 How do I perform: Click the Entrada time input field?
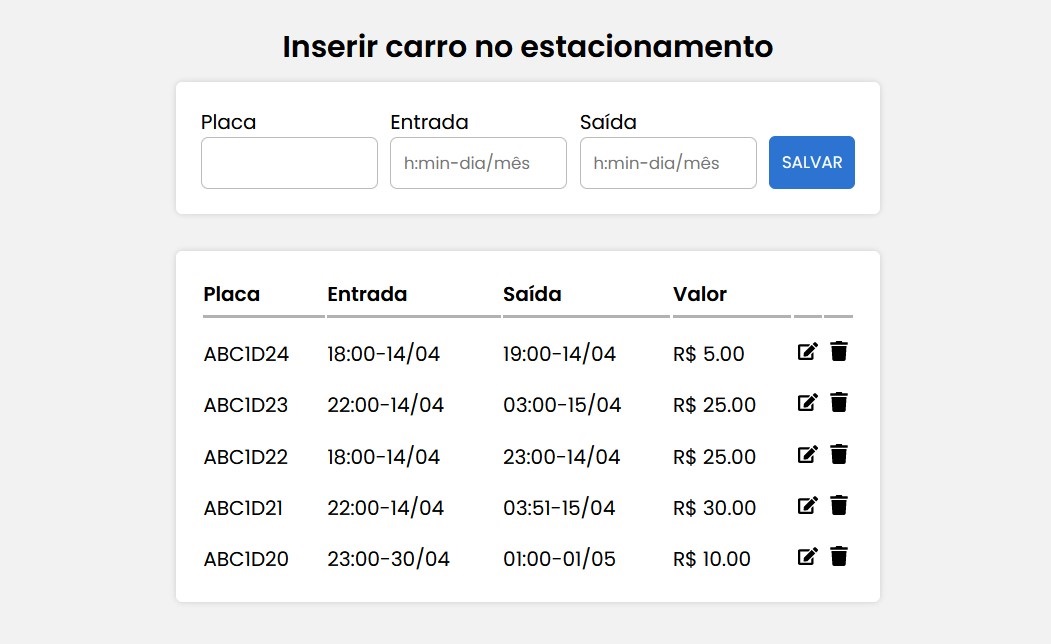pos(478,162)
